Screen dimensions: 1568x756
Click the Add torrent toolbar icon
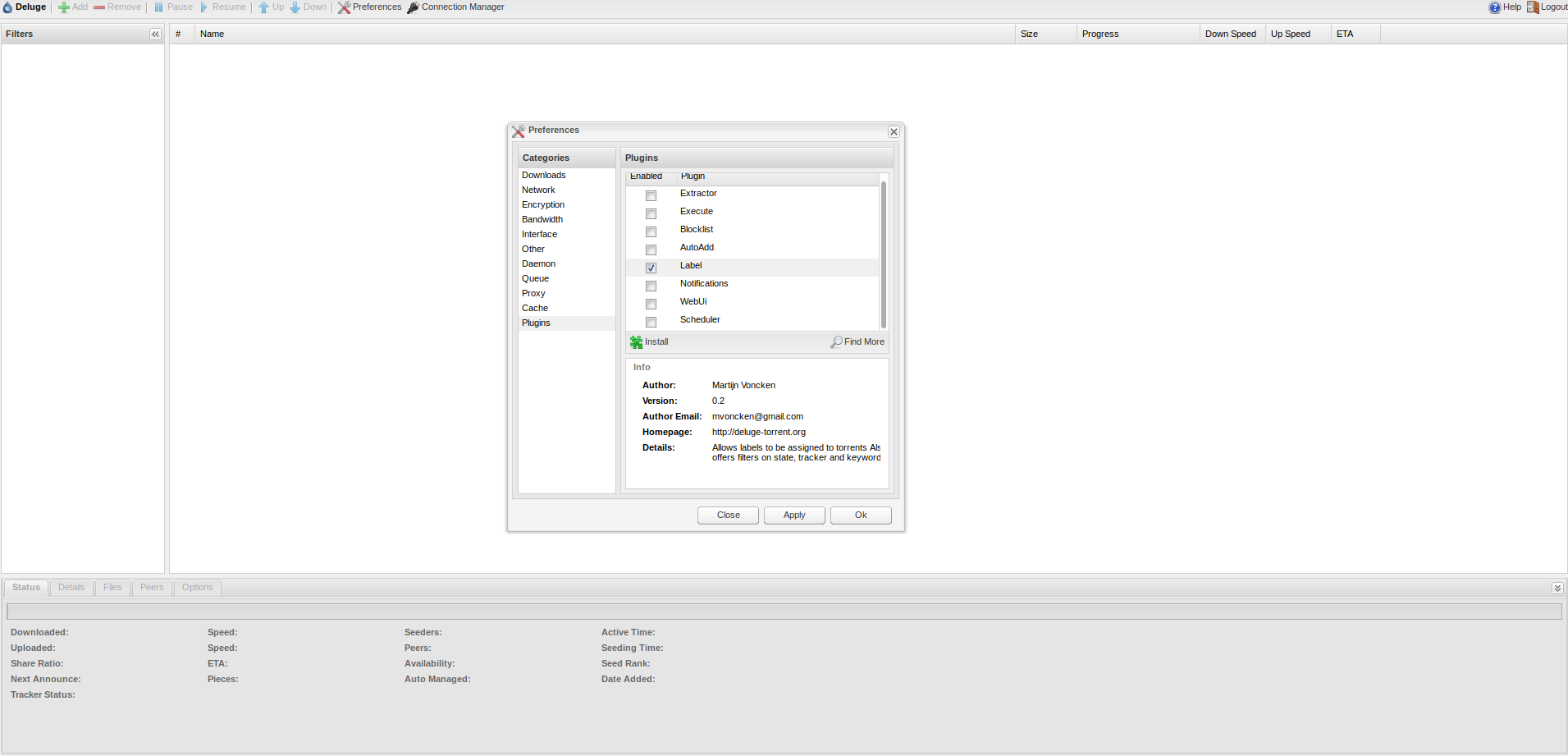click(63, 7)
